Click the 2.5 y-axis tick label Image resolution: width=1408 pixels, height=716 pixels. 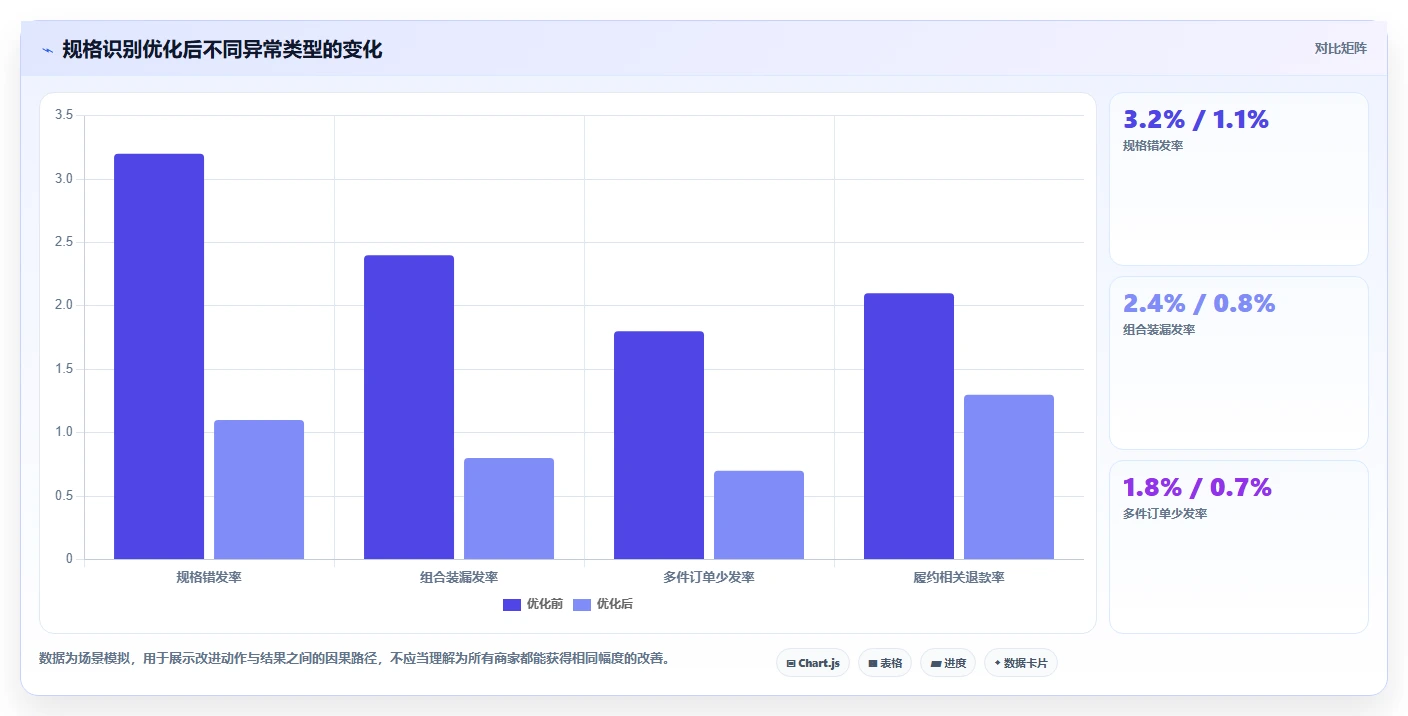pos(64,242)
